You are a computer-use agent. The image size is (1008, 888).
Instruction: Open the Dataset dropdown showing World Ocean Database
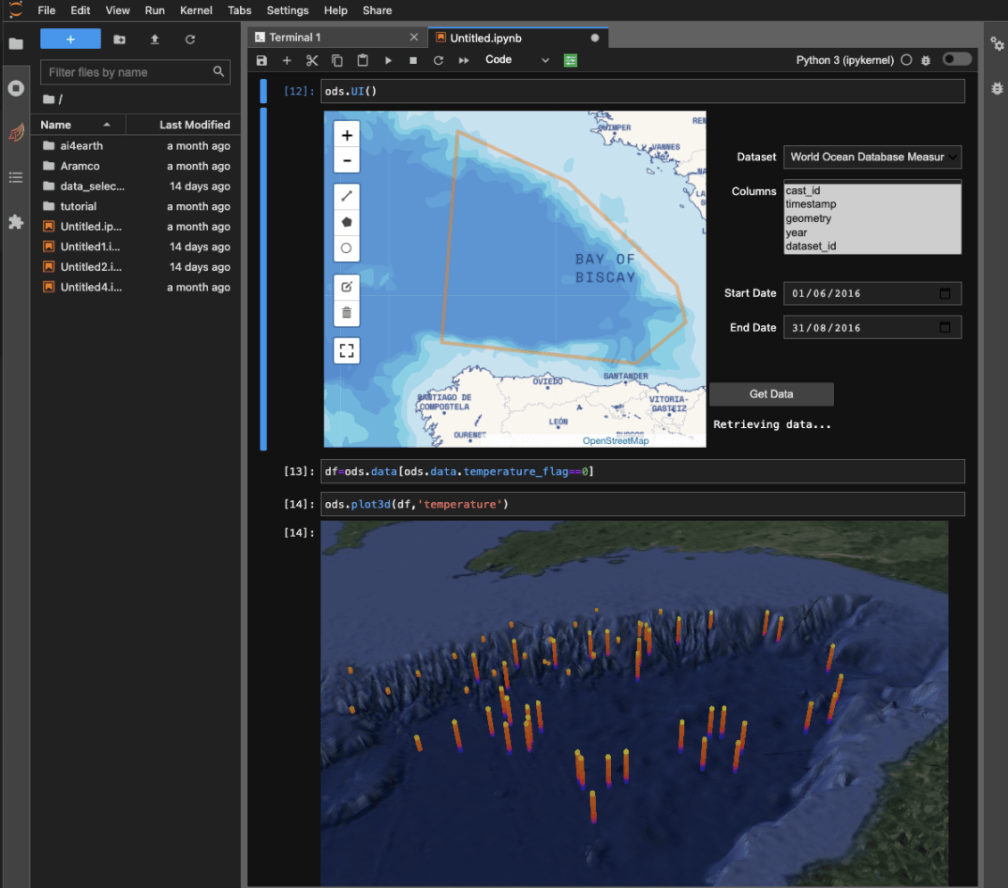tap(871, 157)
